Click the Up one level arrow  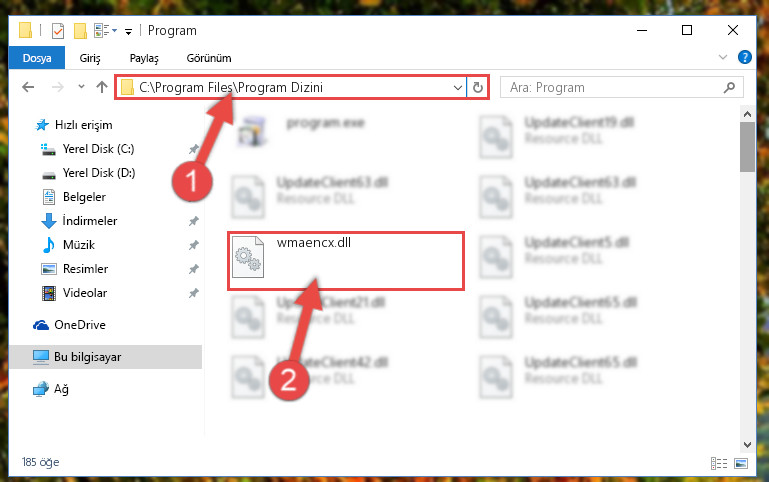coord(102,87)
